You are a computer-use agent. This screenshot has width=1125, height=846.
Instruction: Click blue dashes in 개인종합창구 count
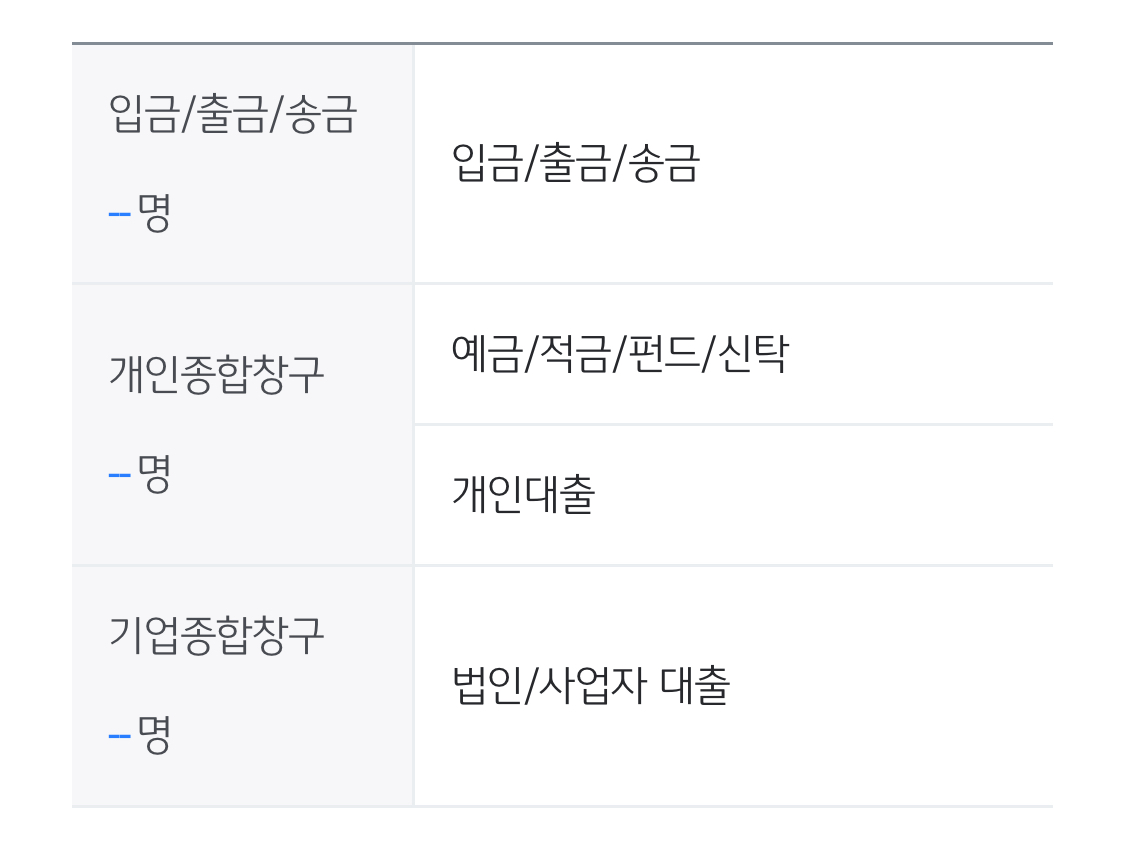point(120,474)
